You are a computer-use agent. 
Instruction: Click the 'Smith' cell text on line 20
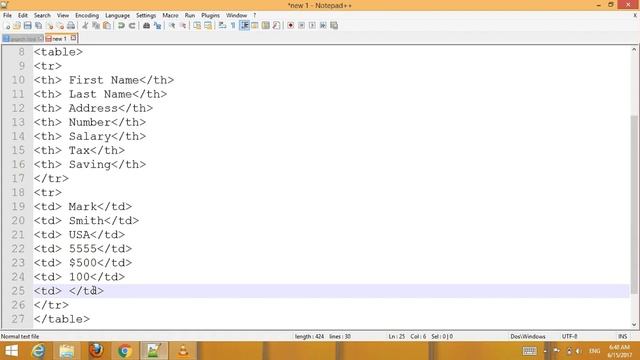86,221
